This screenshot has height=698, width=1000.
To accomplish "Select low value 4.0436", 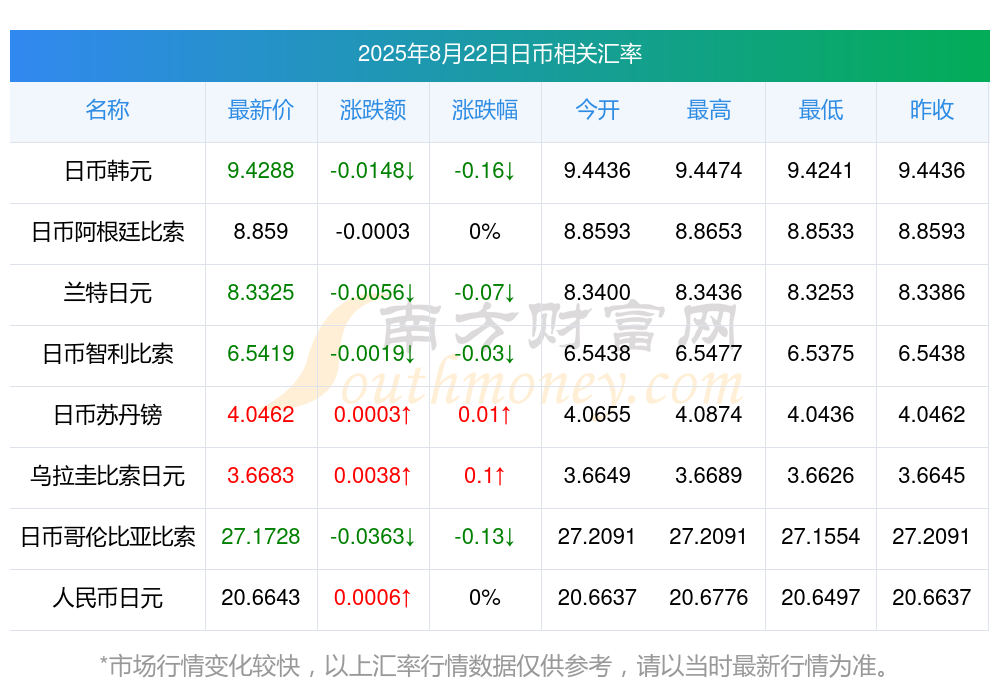I will [x=820, y=414].
